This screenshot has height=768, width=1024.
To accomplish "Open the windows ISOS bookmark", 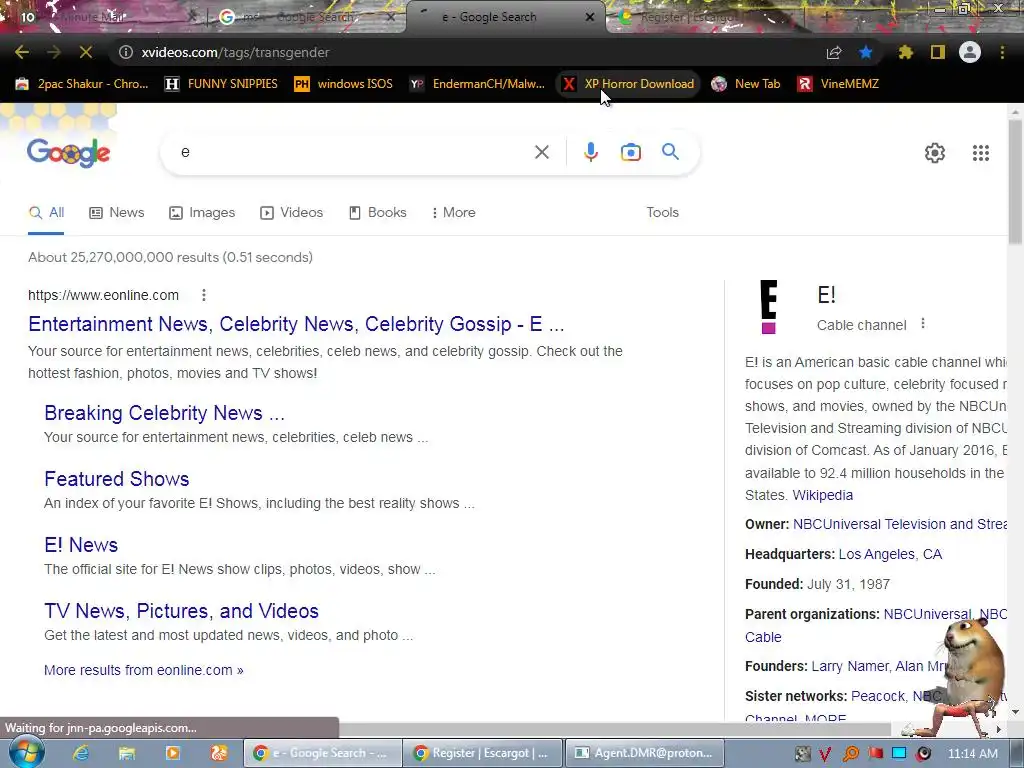I will [344, 84].
